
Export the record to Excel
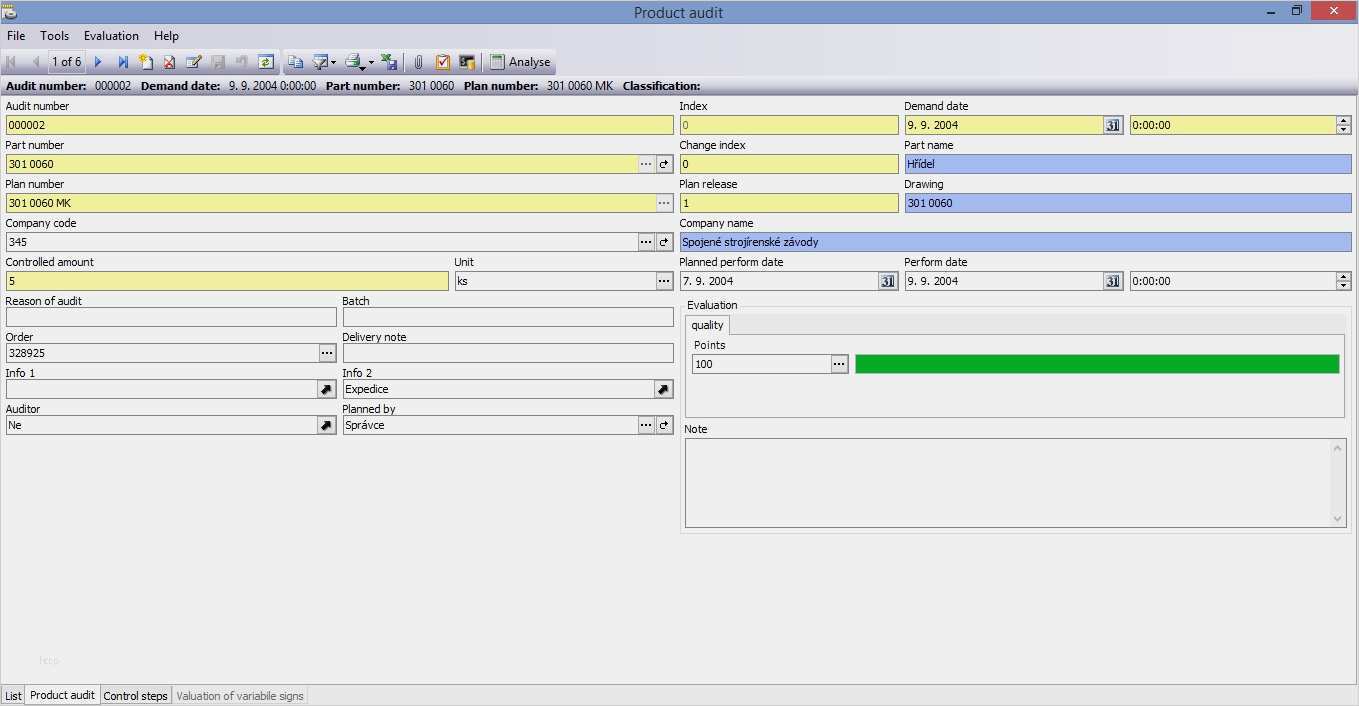tap(390, 62)
